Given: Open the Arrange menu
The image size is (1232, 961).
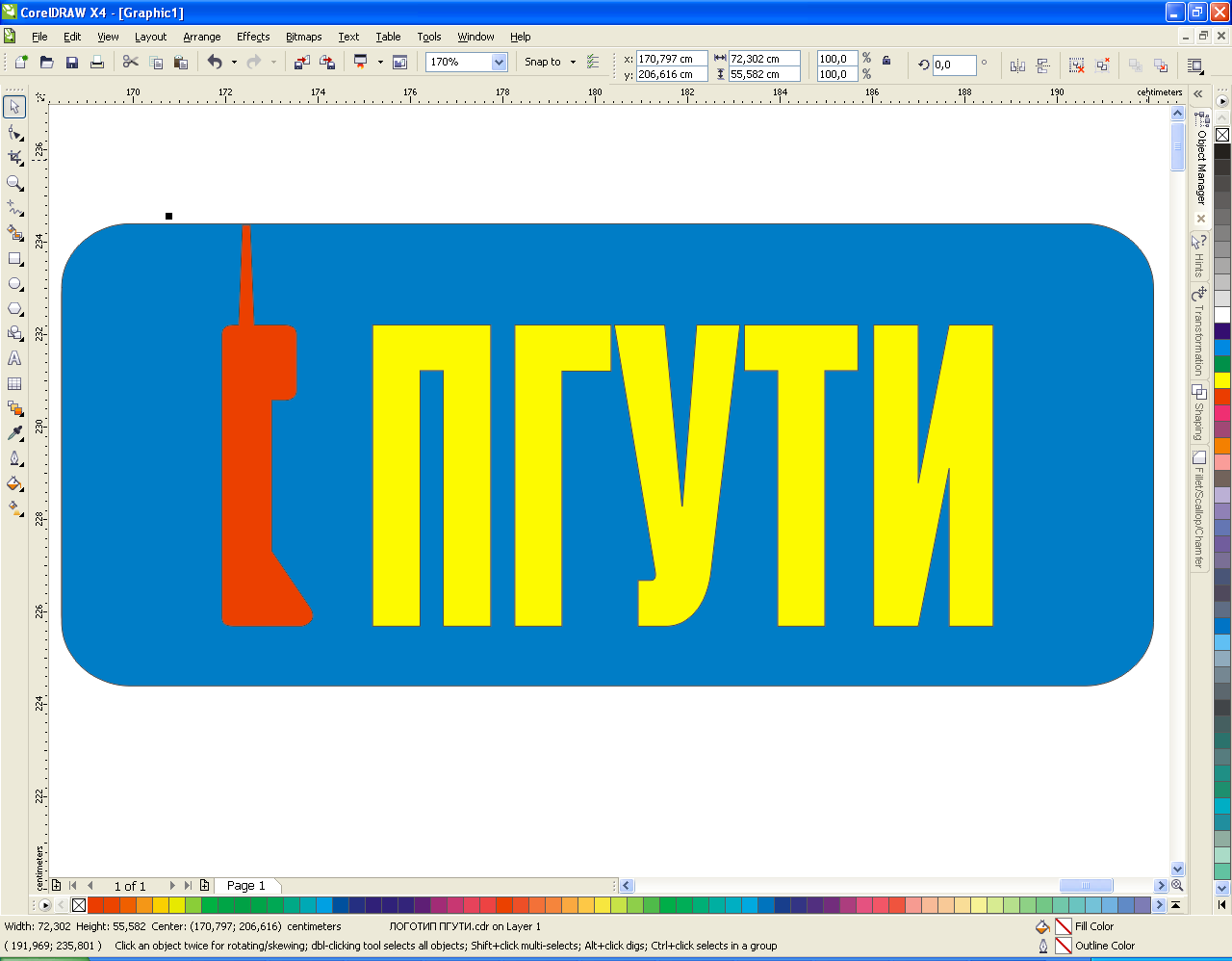Looking at the screenshot, I should coord(202,37).
